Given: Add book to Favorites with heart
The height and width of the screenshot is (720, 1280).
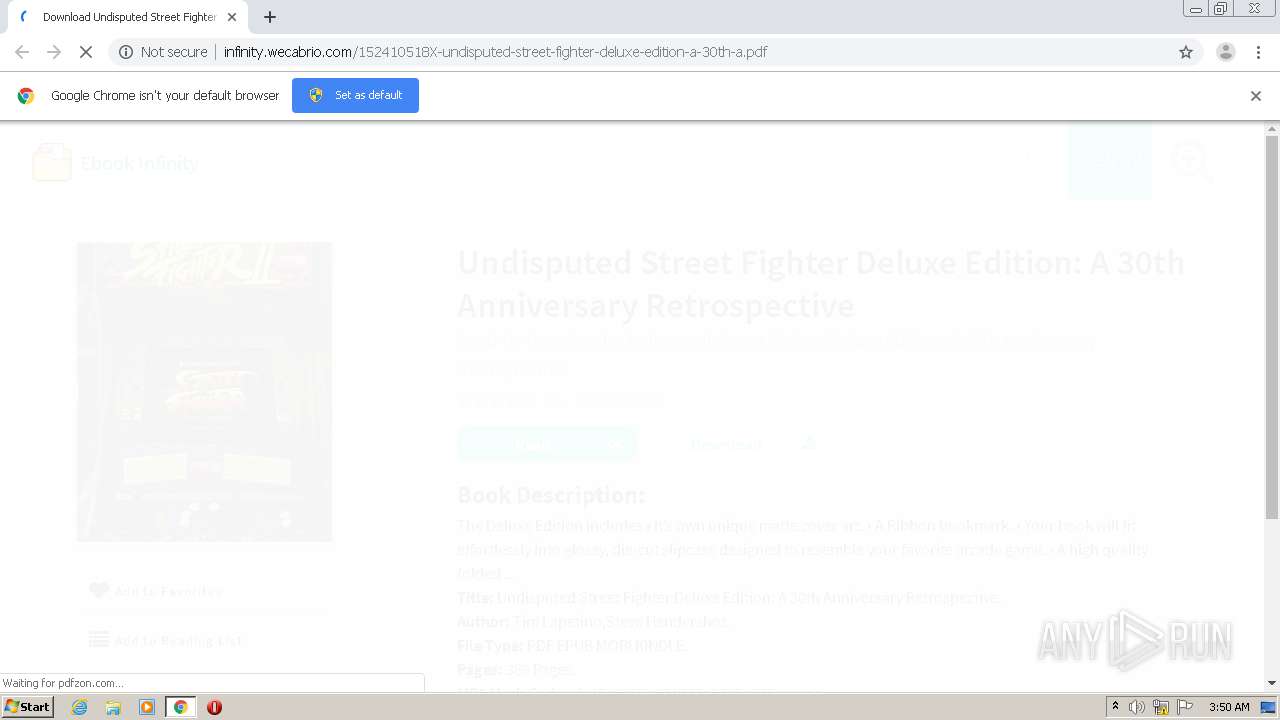Looking at the screenshot, I should tap(155, 591).
